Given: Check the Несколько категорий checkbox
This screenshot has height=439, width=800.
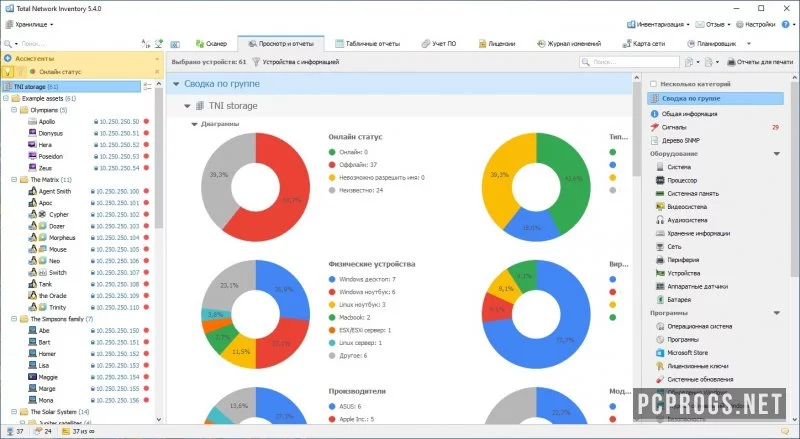Looking at the screenshot, I should pos(653,84).
